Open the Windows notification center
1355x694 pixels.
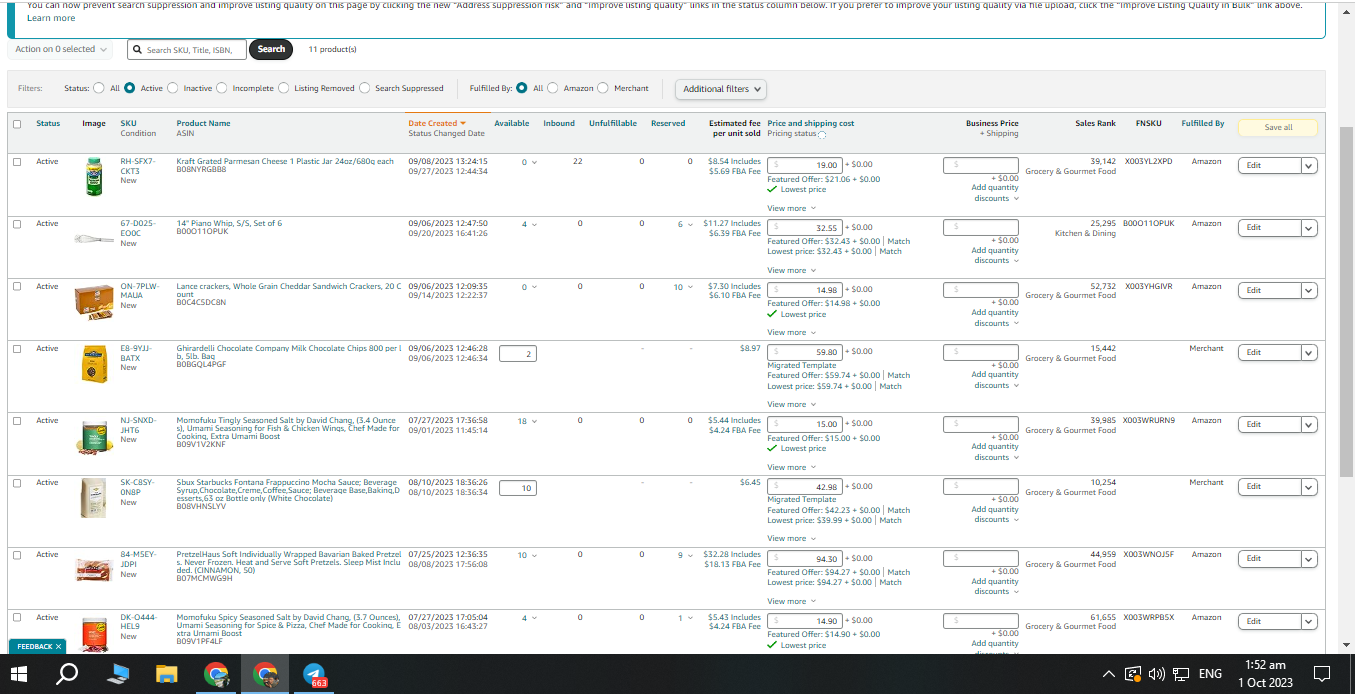pos(1321,674)
